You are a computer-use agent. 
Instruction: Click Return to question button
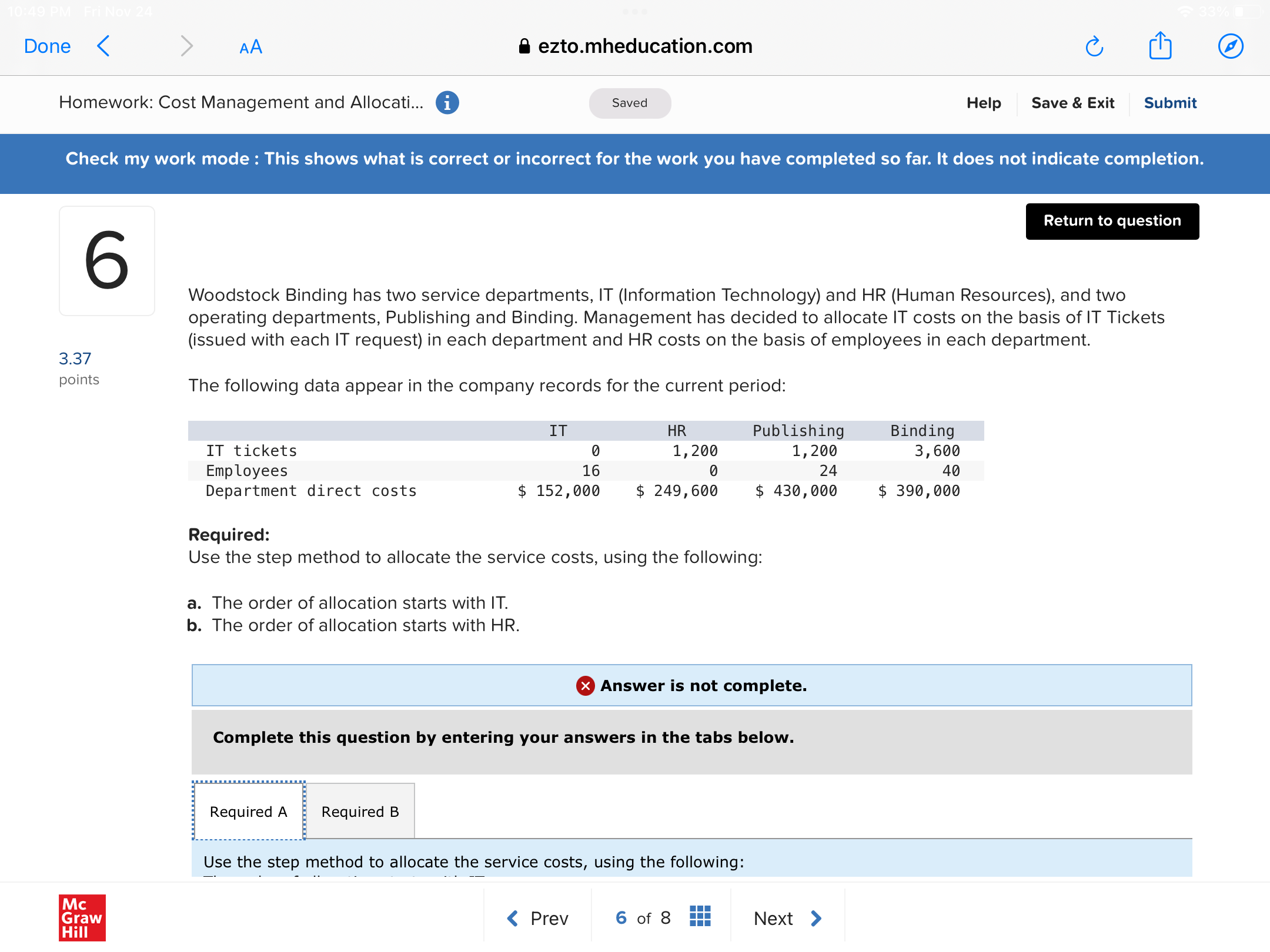click(x=1112, y=221)
